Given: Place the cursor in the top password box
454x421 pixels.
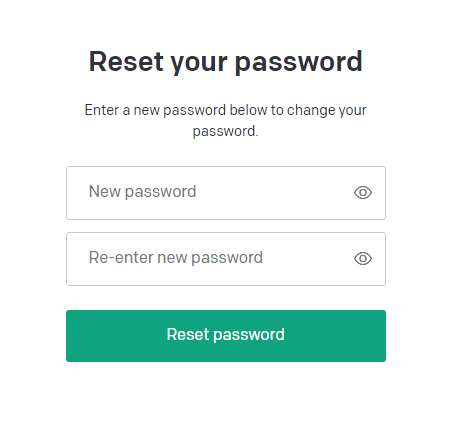Looking at the screenshot, I should (226, 193).
